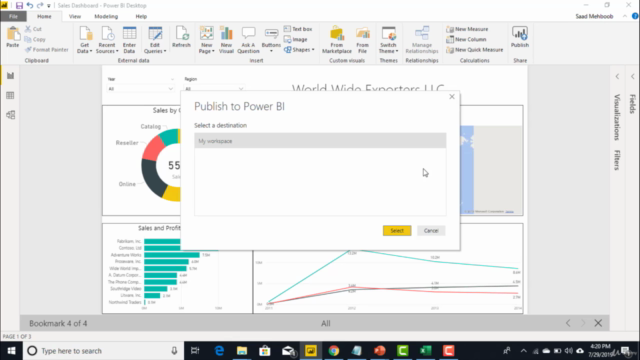
Task: Open Quick Access Toolbar customize dropdown
Action: pyautogui.click(x=49, y=6)
